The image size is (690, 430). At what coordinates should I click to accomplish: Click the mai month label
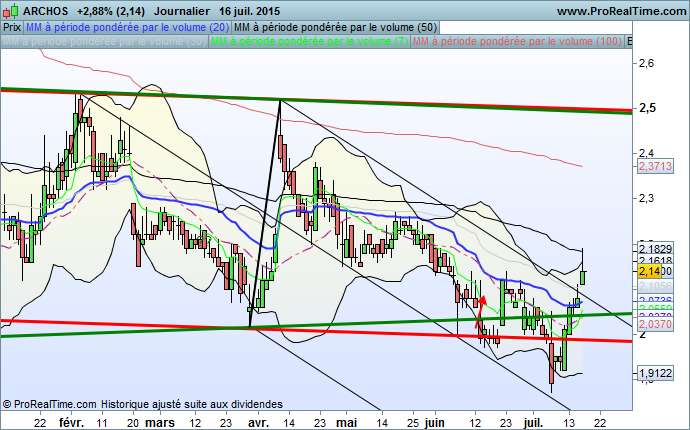347,423
